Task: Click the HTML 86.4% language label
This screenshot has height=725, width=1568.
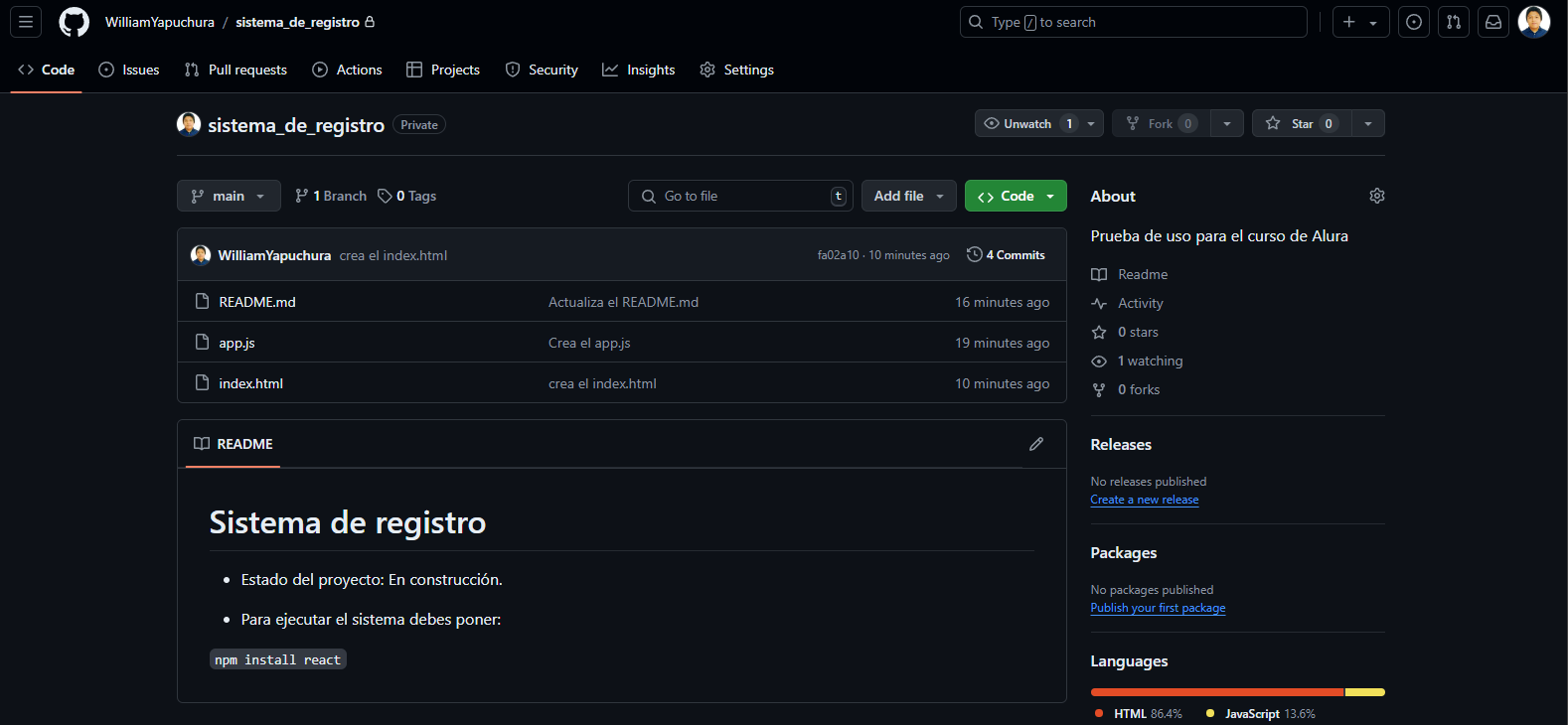Action: 1138,714
